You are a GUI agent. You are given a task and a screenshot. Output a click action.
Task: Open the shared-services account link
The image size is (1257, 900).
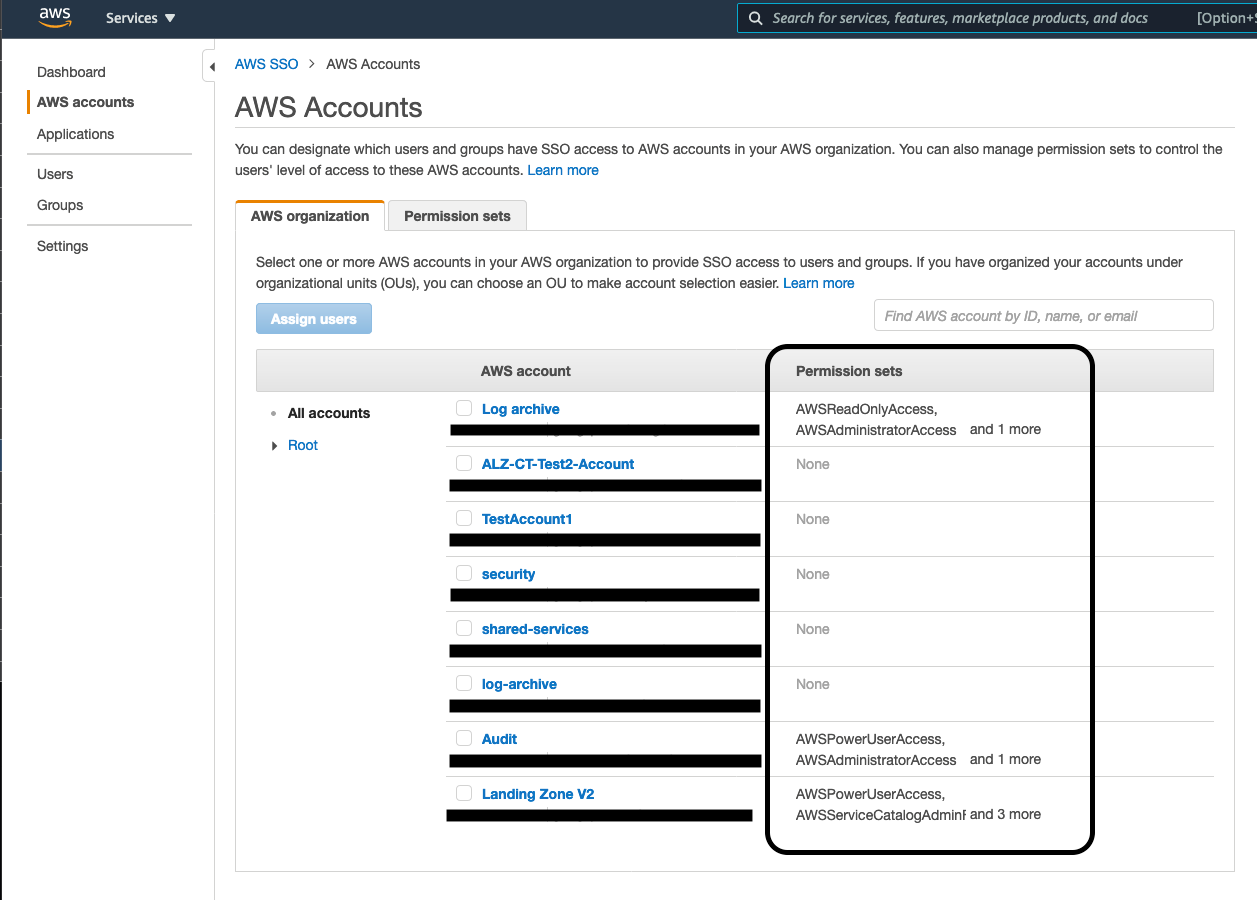click(535, 629)
